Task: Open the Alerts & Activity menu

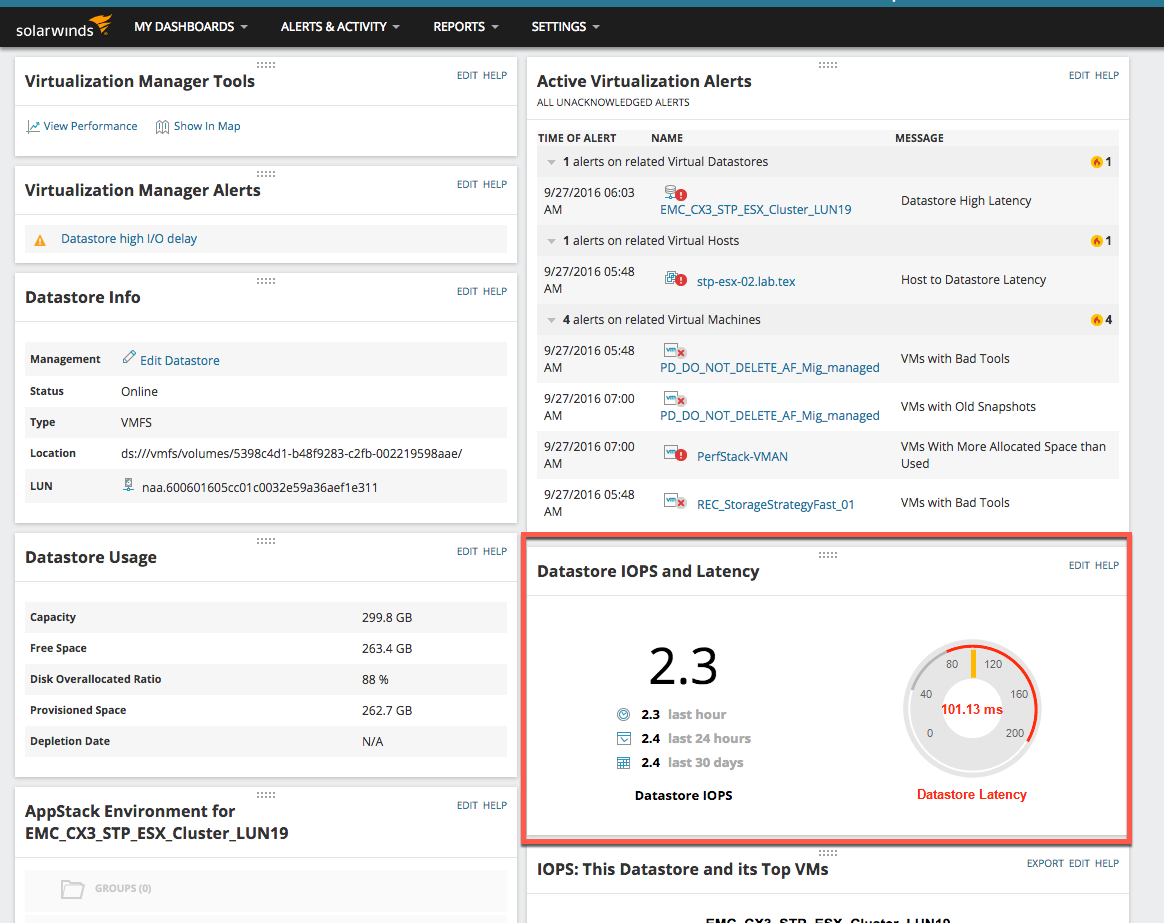Action: [x=340, y=27]
